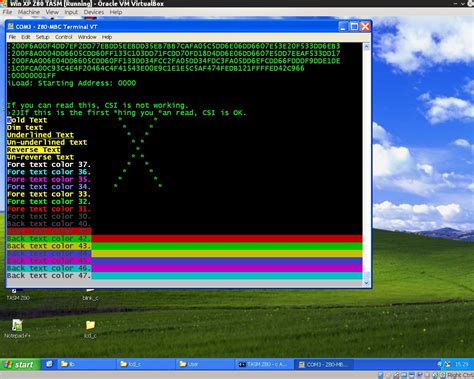Viewport: 474px width, 379px height.
Task: Switch to TASM Z80 command prompt taskbar button
Action: tap(264, 364)
